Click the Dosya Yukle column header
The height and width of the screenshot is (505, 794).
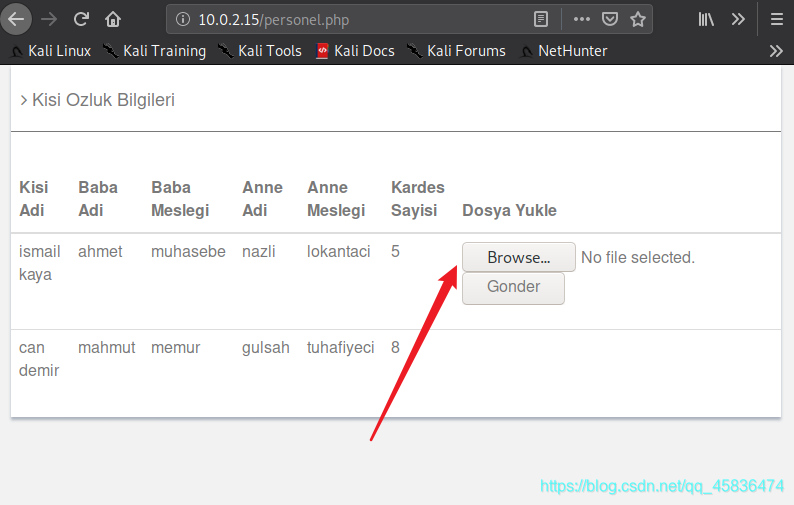[x=509, y=210]
